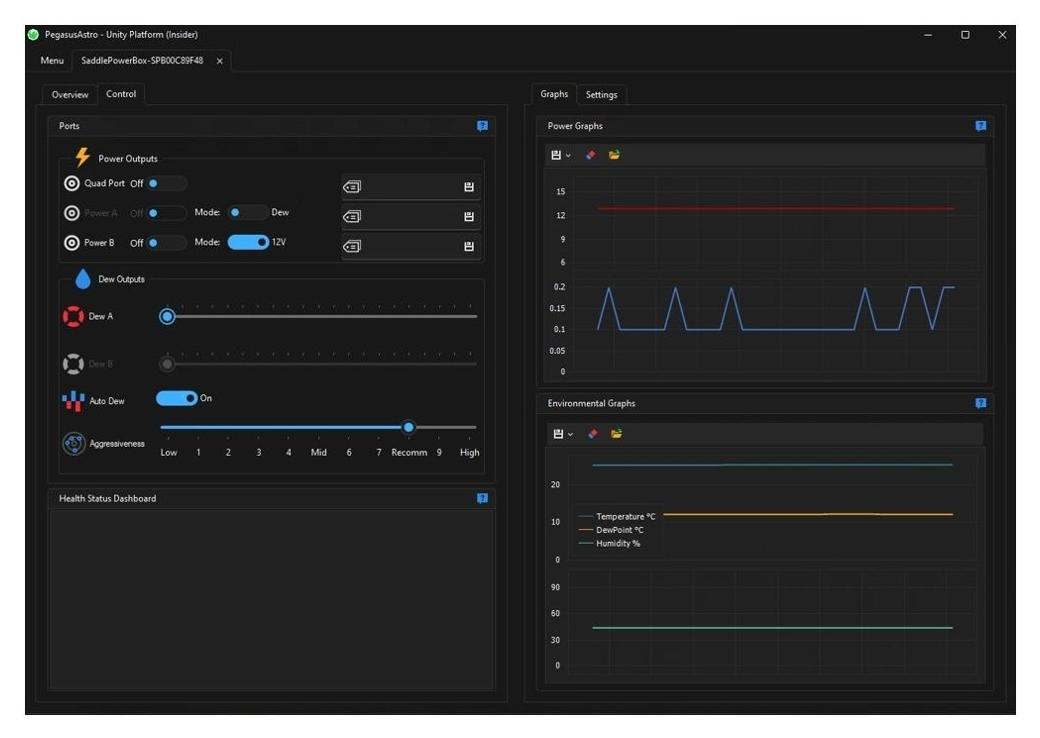Image resolution: width=1040 pixels, height=738 pixels.
Task: Disable the Auto Dew switch
Action: 177,398
